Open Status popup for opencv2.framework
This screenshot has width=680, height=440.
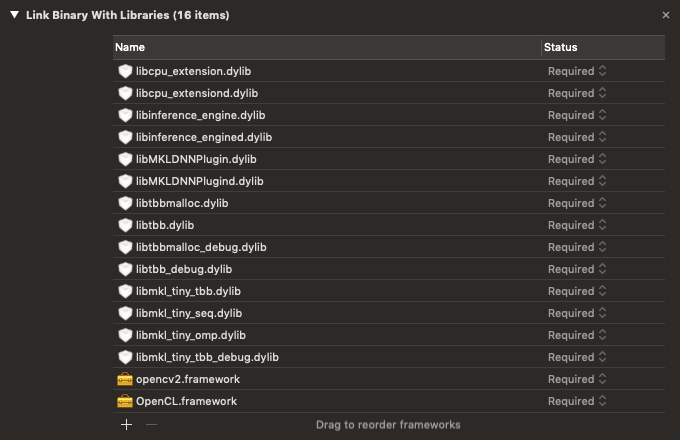577,379
